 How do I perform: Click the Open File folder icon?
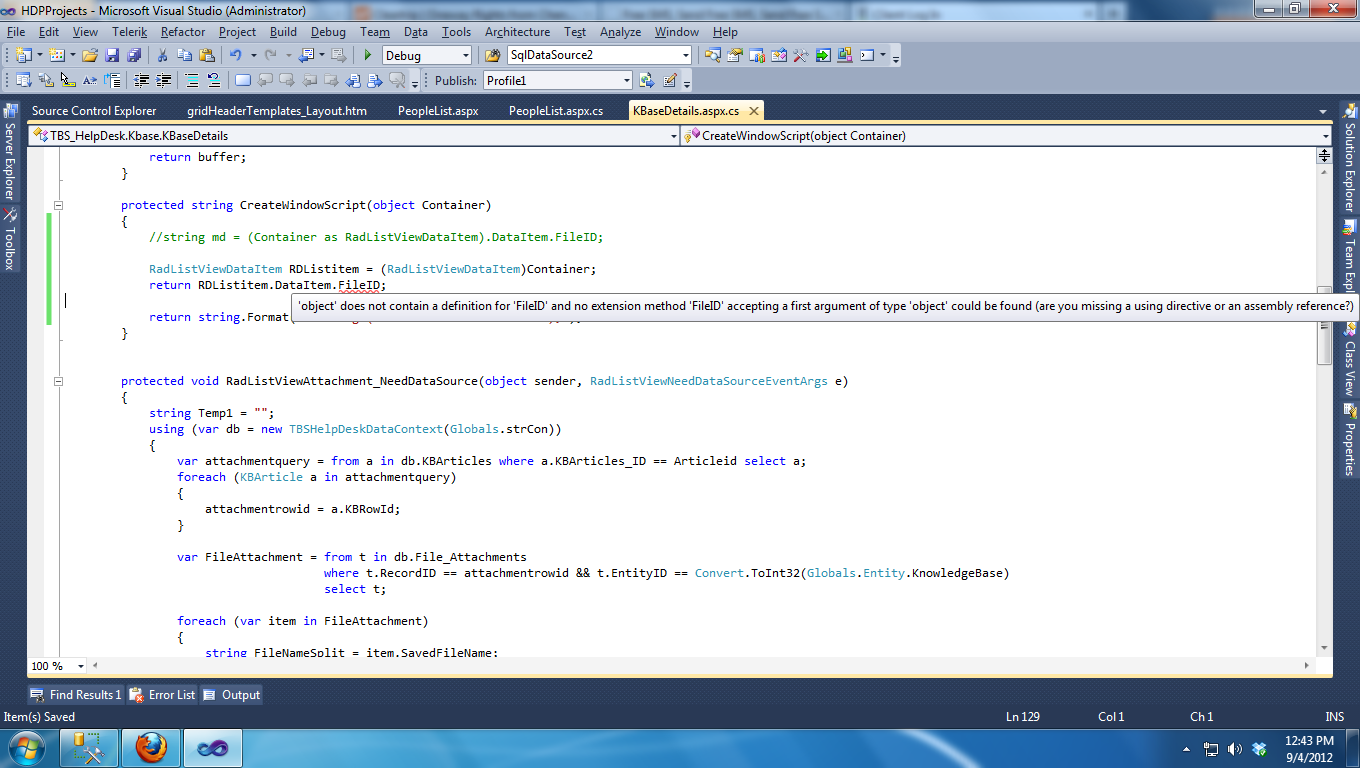[x=90, y=56]
